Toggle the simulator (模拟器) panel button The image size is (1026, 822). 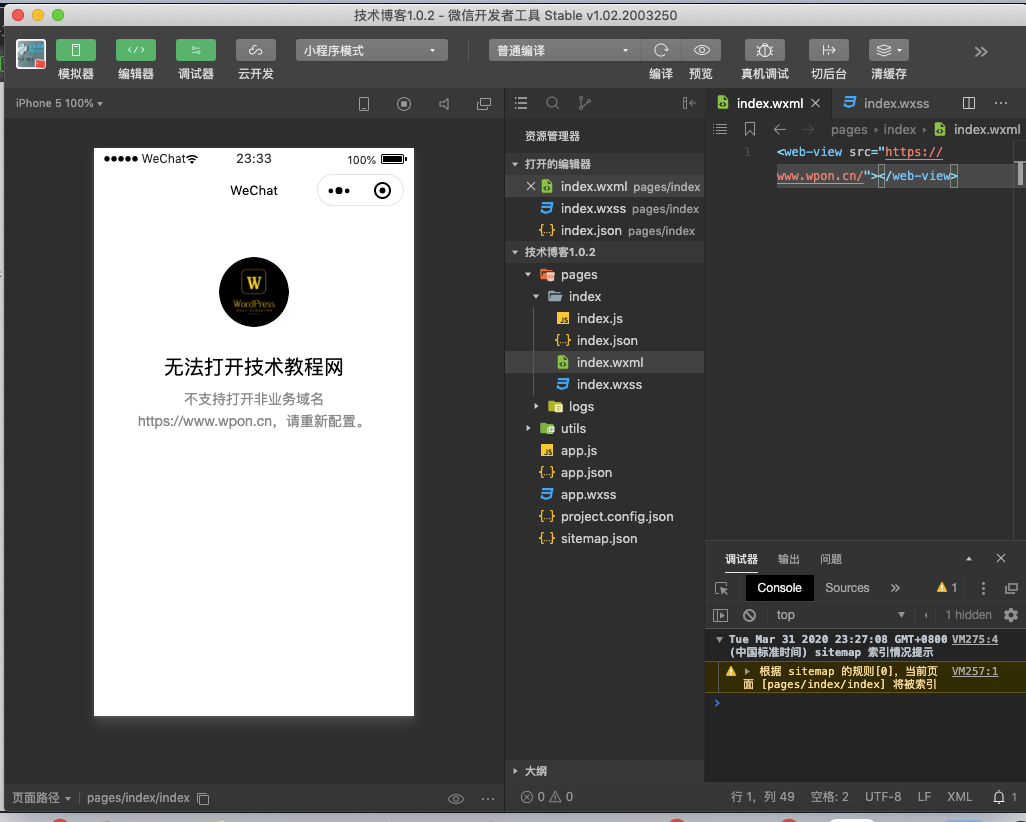coord(76,50)
